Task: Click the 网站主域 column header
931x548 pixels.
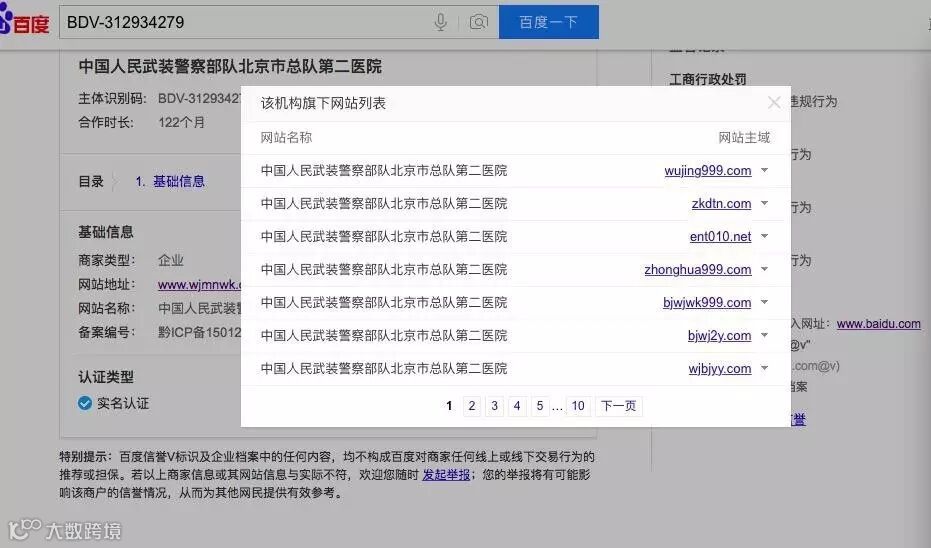Action: (744, 138)
